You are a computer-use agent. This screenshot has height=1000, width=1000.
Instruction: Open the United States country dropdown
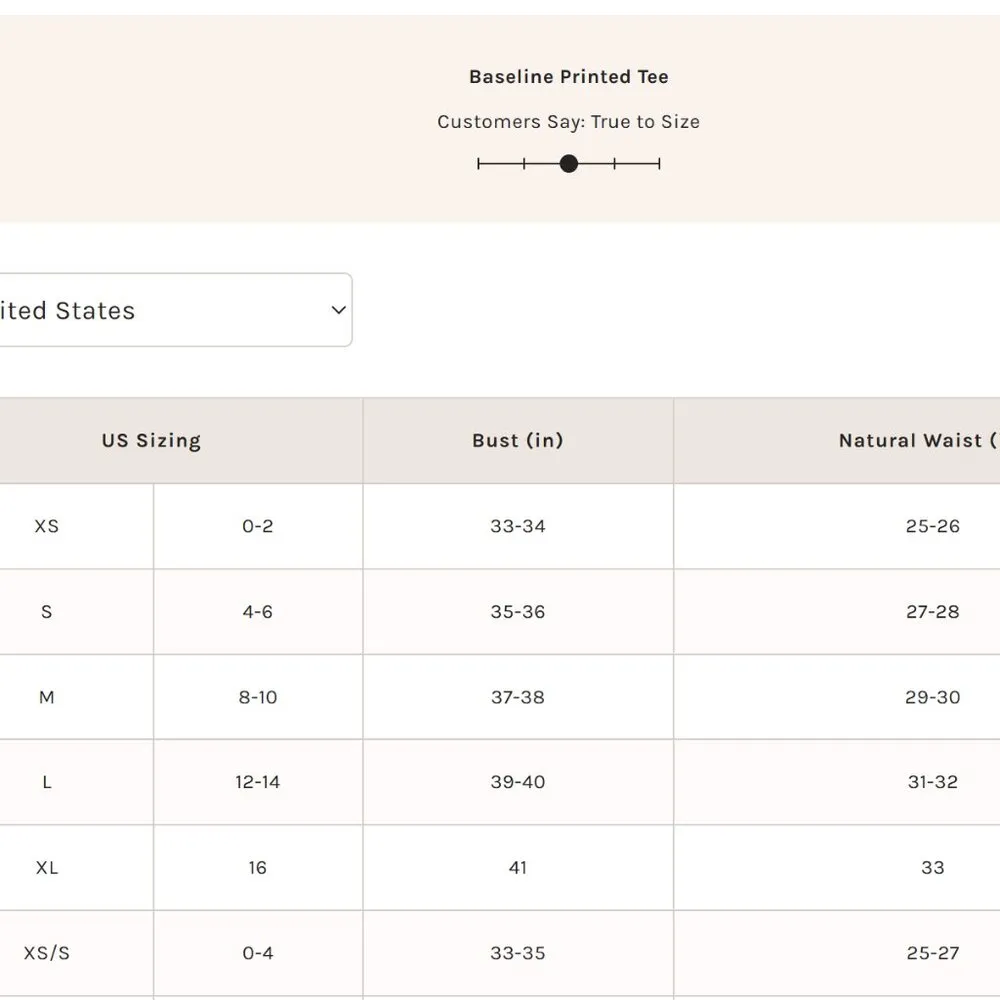(x=170, y=310)
